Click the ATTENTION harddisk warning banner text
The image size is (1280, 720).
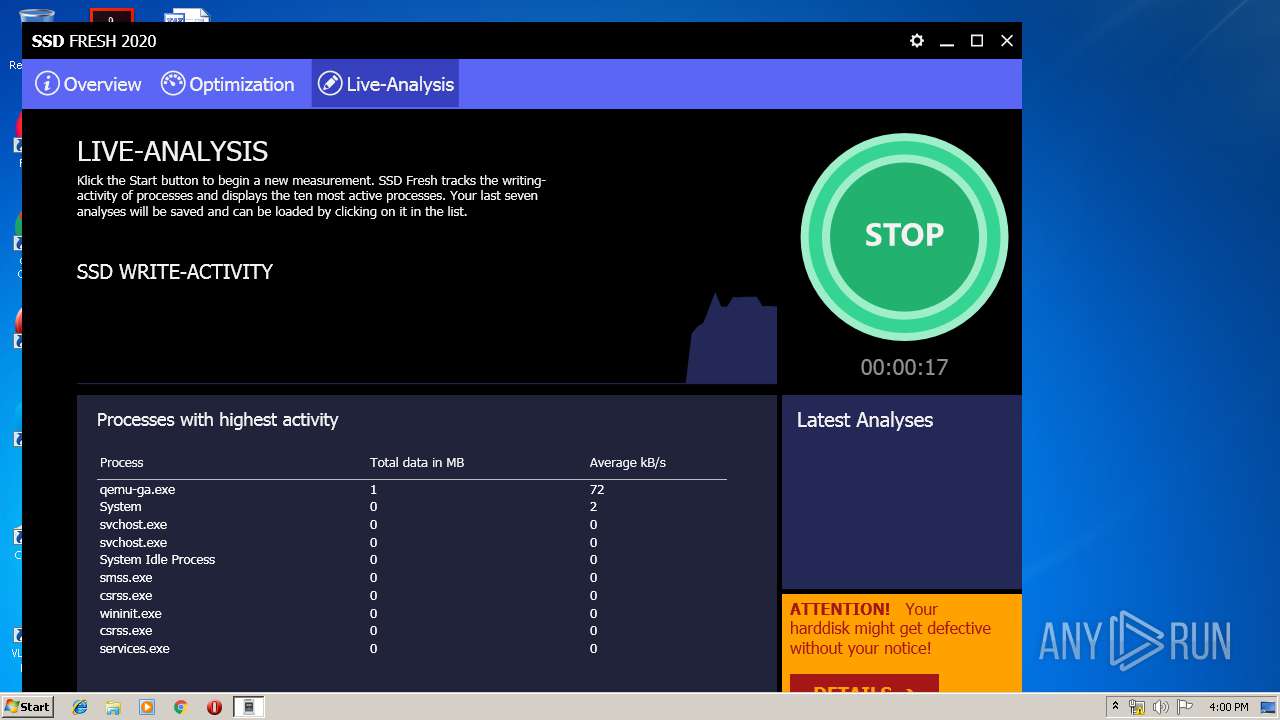click(890, 629)
